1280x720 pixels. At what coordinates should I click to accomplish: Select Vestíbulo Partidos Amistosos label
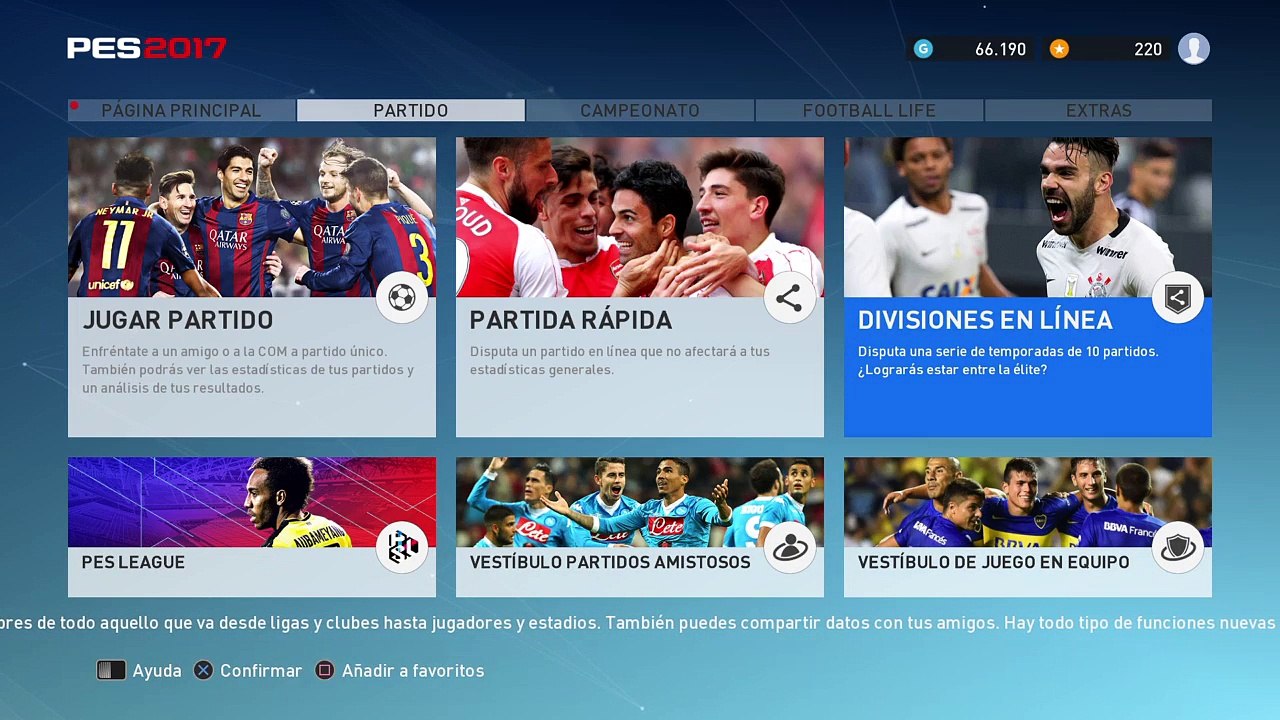click(x=610, y=562)
